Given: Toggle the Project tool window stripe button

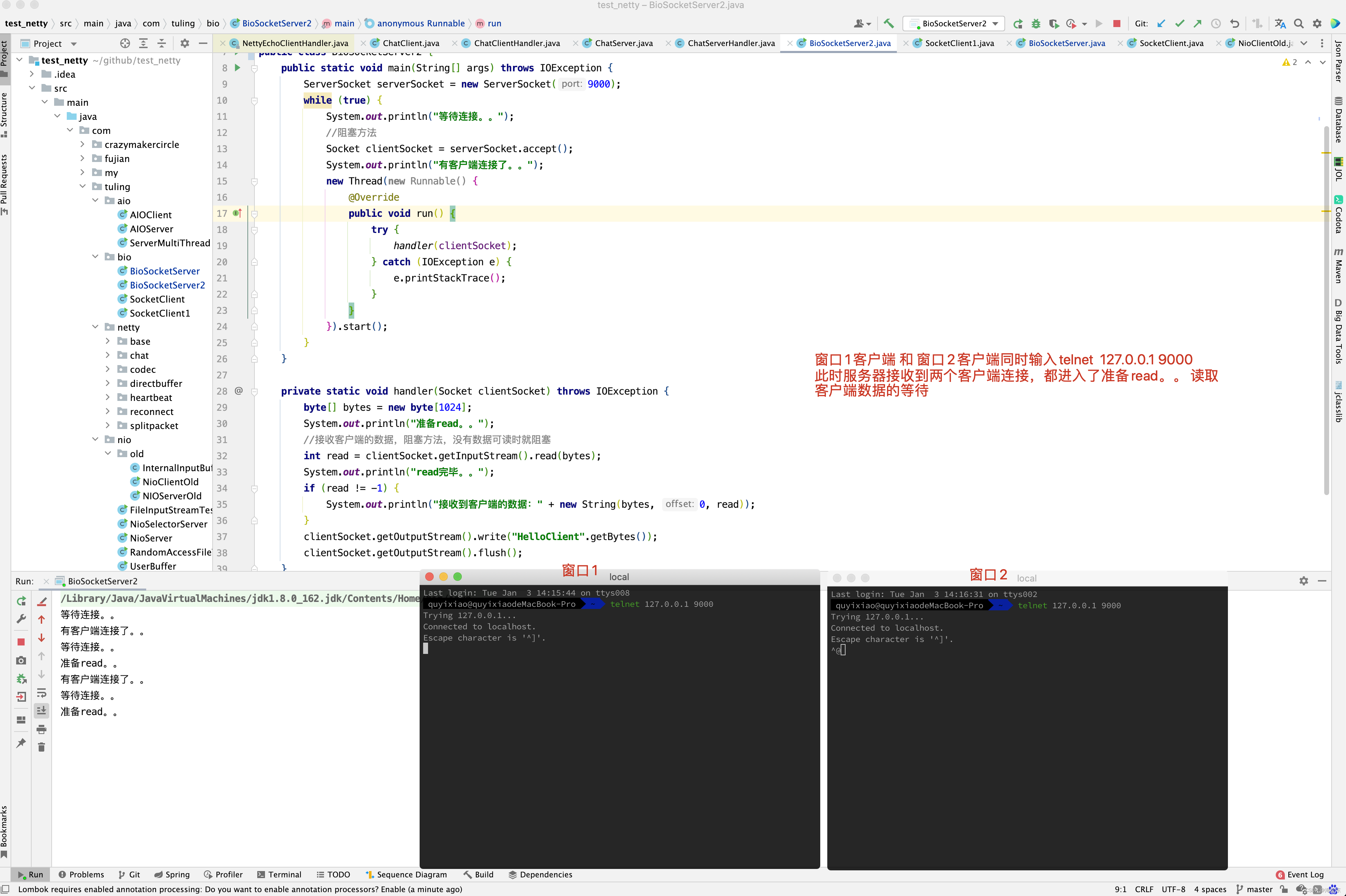Looking at the screenshot, I should [x=5, y=59].
